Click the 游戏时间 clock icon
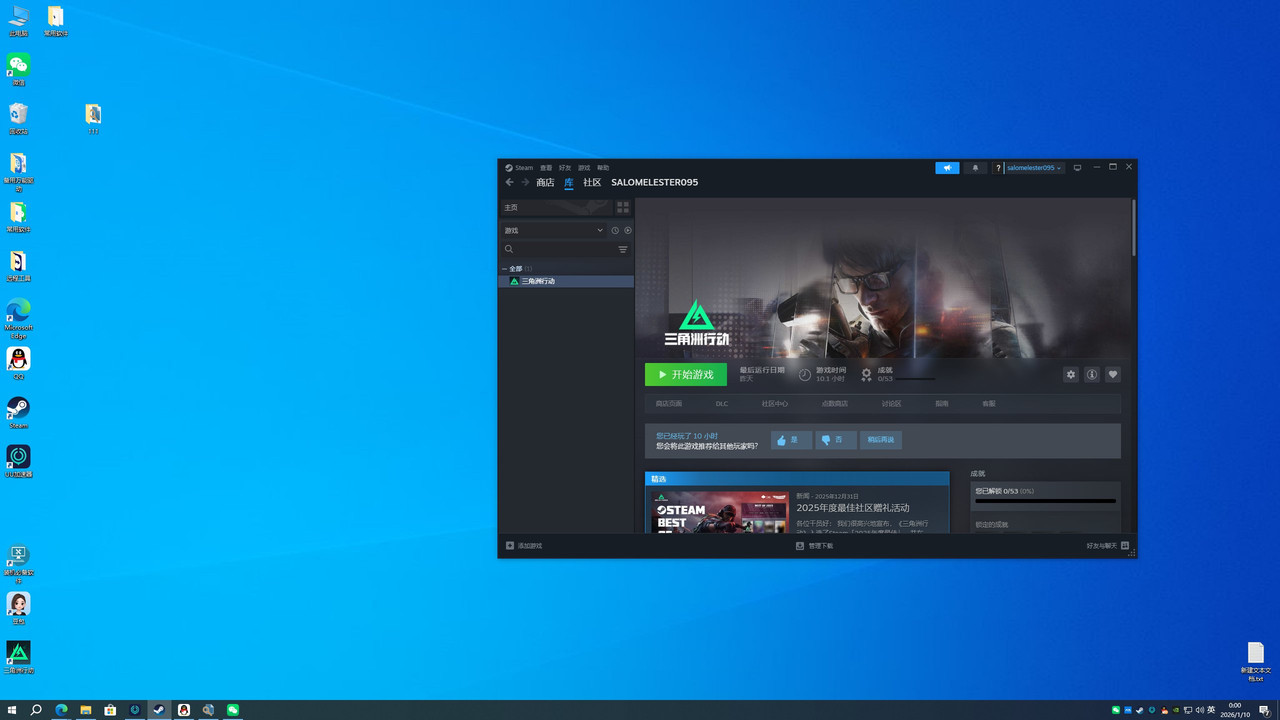 click(x=805, y=374)
